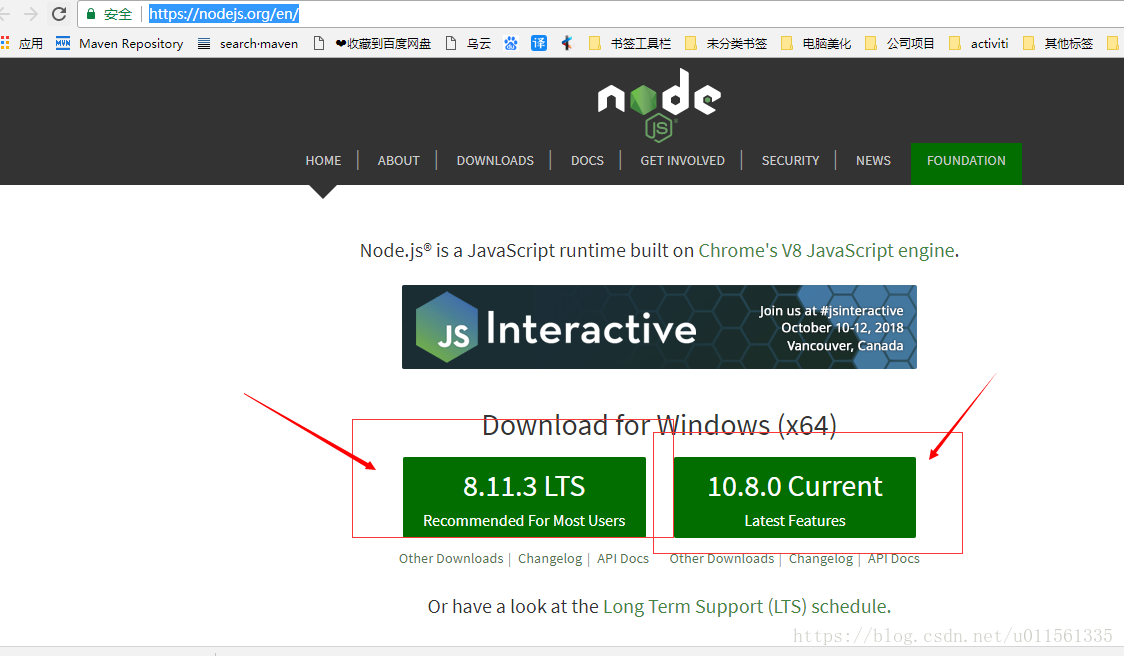Open the SECURITY nav item
This screenshot has width=1124, height=656.
790,161
